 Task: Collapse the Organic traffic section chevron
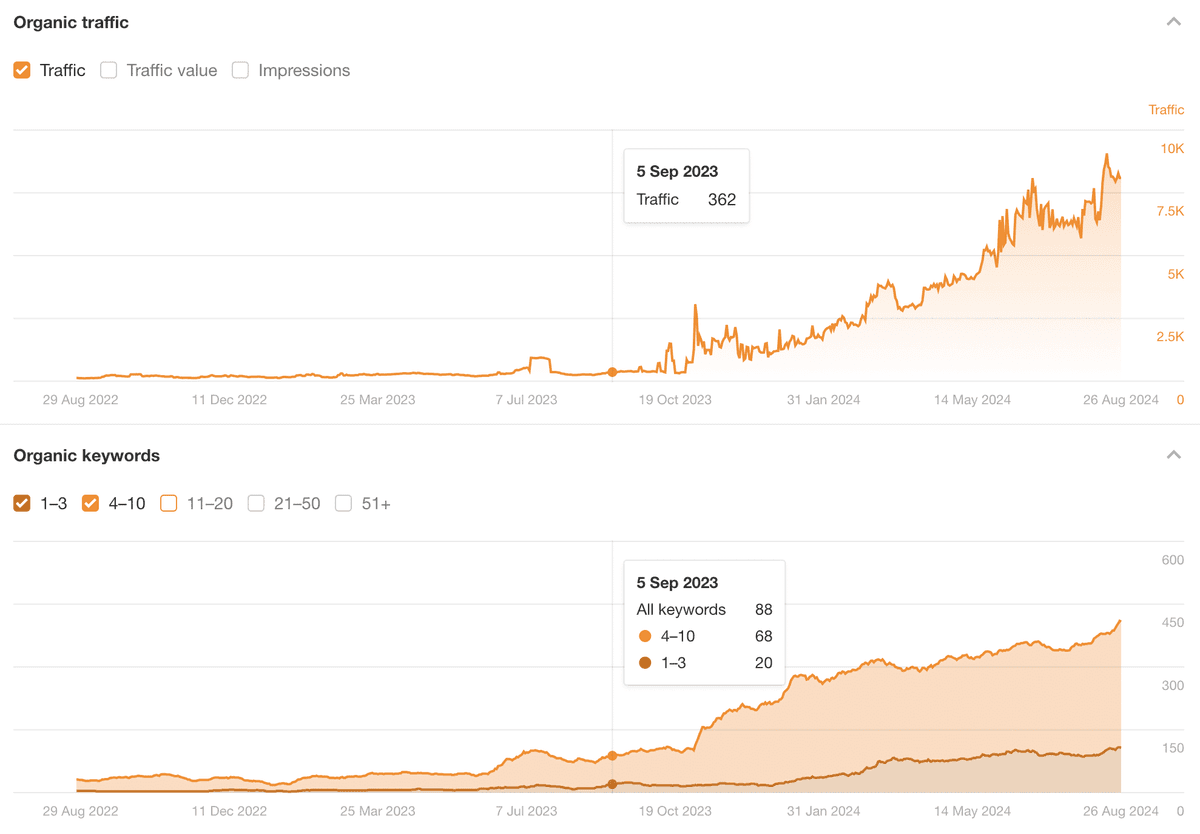(1174, 22)
